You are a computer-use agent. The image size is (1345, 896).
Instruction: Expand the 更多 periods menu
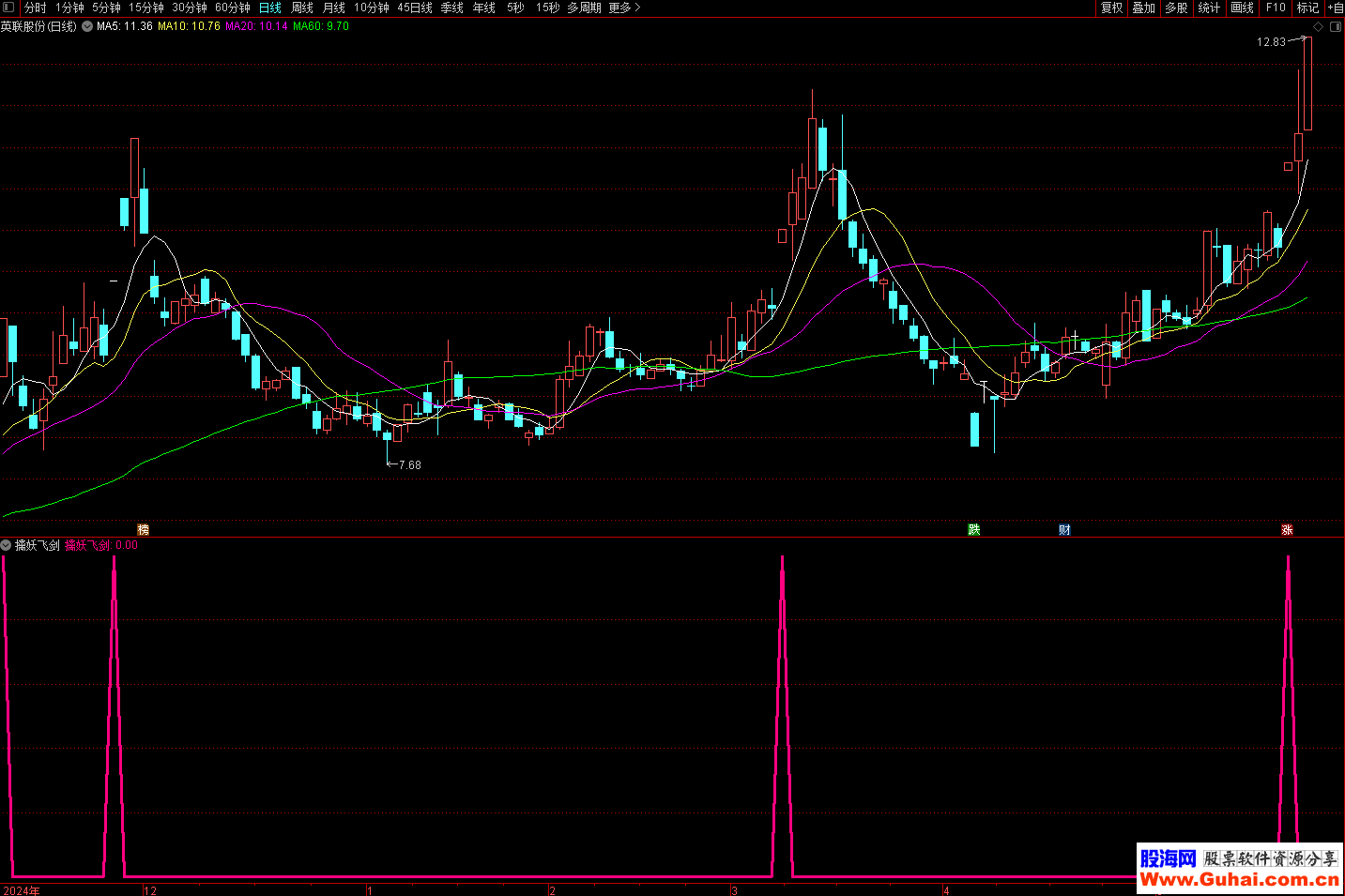tap(624, 8)
